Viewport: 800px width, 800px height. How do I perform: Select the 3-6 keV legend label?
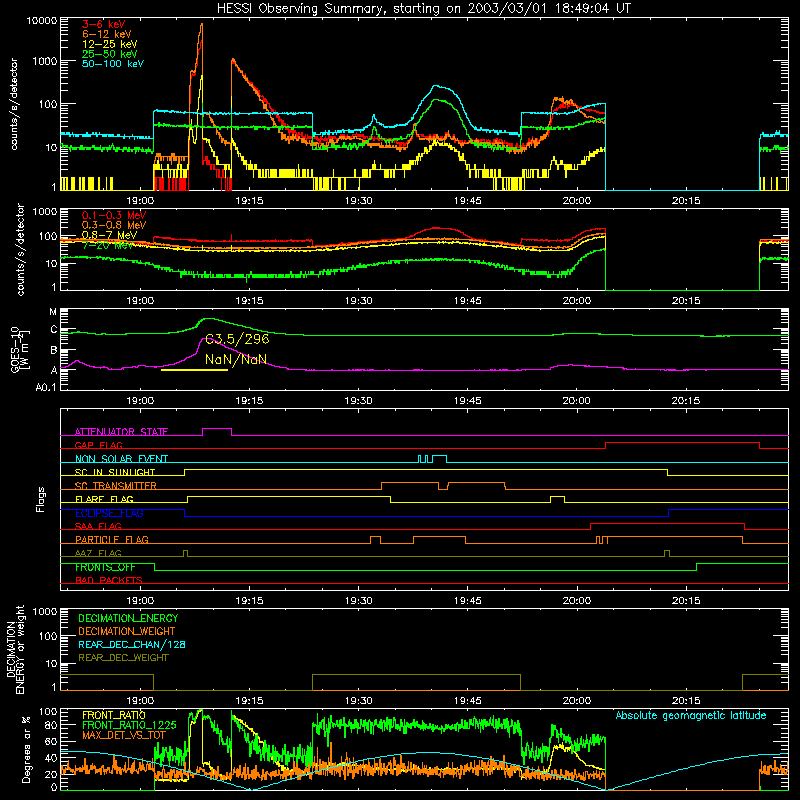tap(104, 24)
